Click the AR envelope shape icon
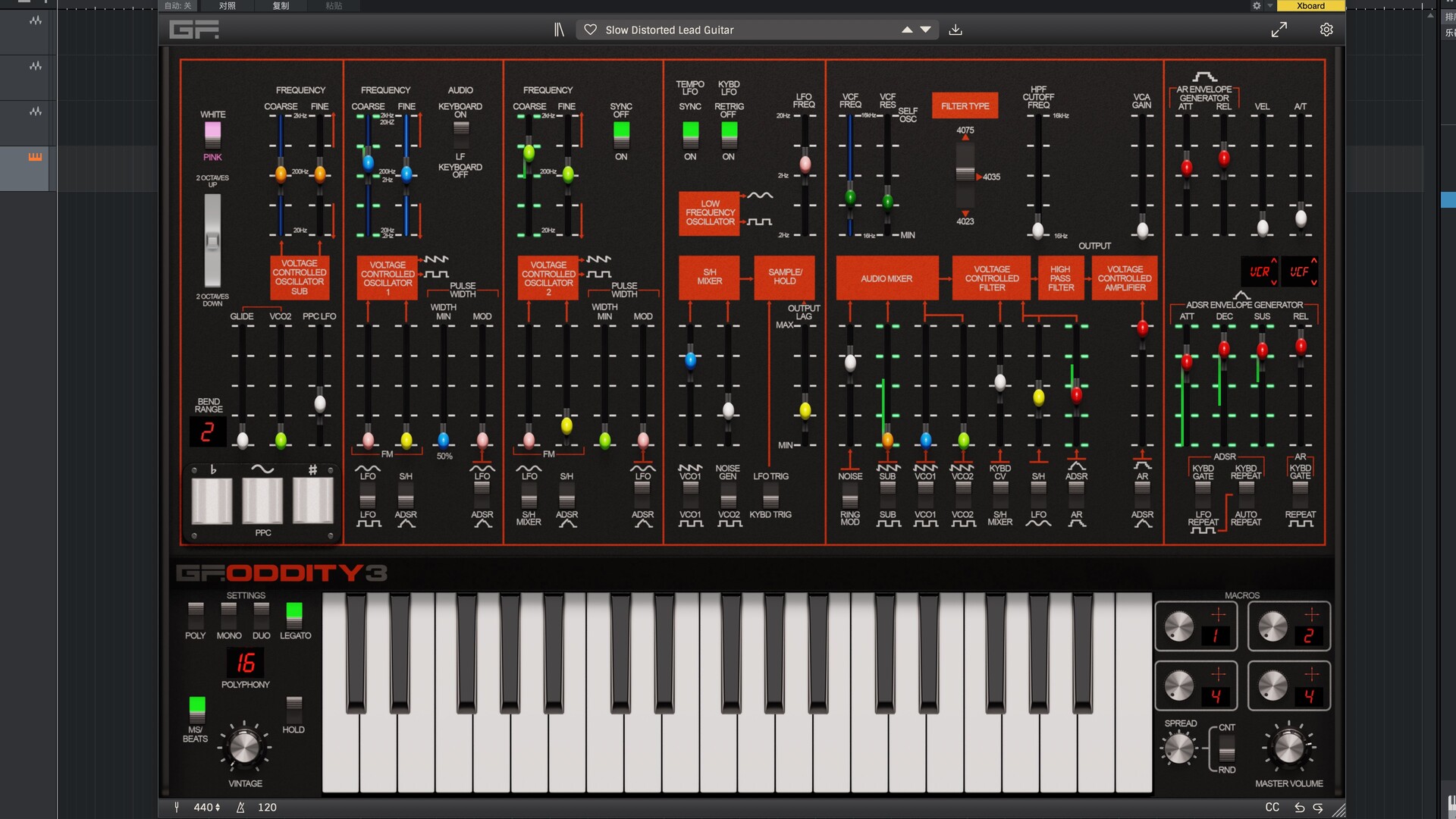Viewport: 1456px width, 819px height. [1204, 77]
